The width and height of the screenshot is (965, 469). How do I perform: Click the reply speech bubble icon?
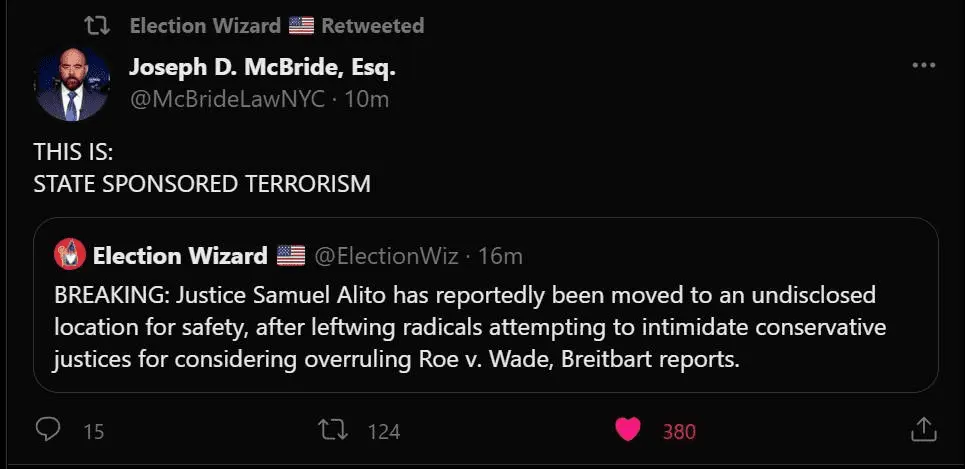point(48,430)
